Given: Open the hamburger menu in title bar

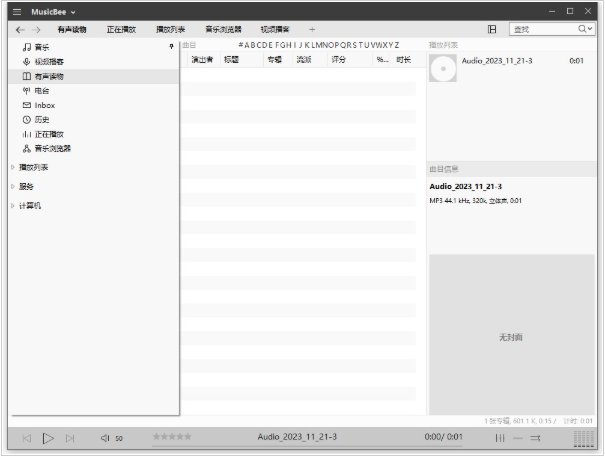Looking at the screenshot, I should point(17,12).
